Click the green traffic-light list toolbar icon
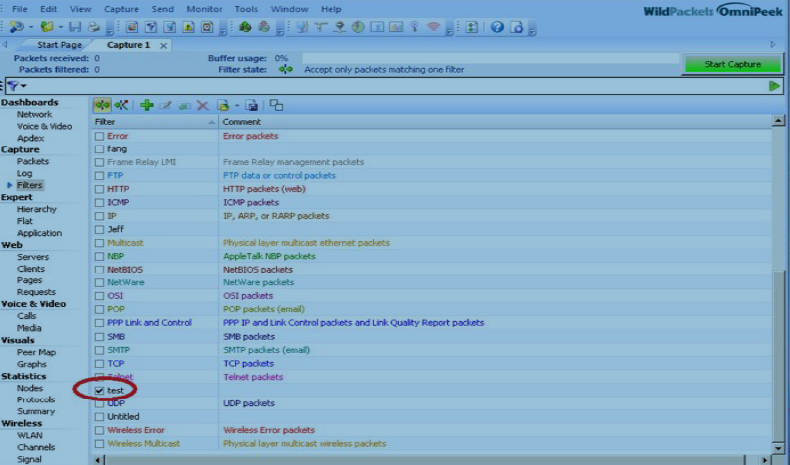 tap(472, 27)
